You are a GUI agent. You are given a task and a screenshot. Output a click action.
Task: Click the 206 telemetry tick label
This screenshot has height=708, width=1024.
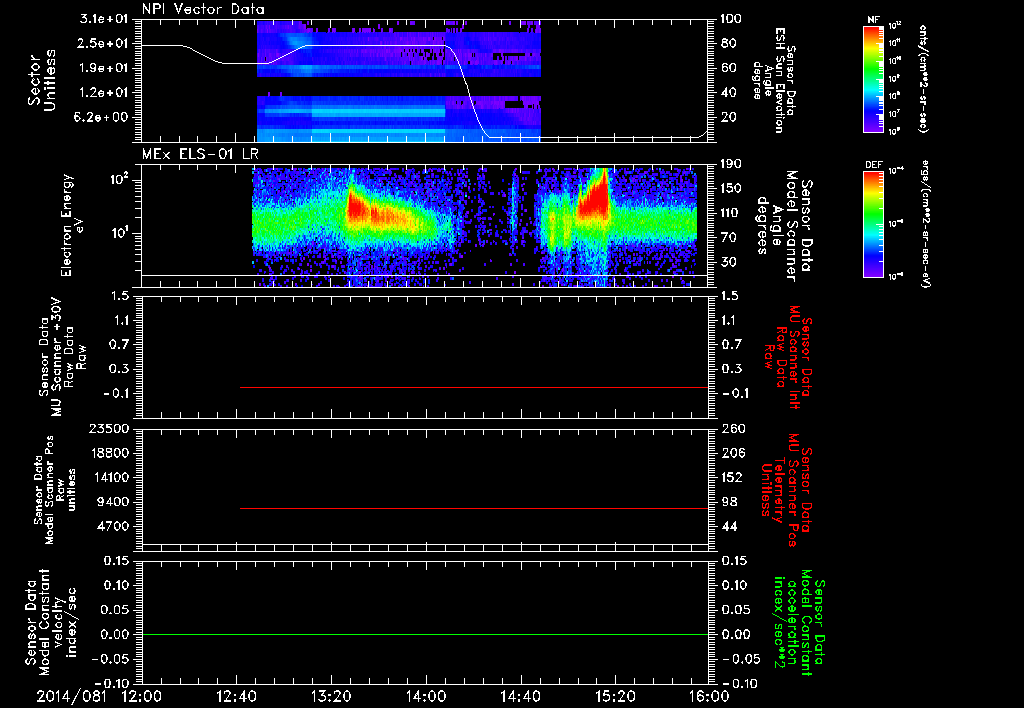click(x=733, y=453)
